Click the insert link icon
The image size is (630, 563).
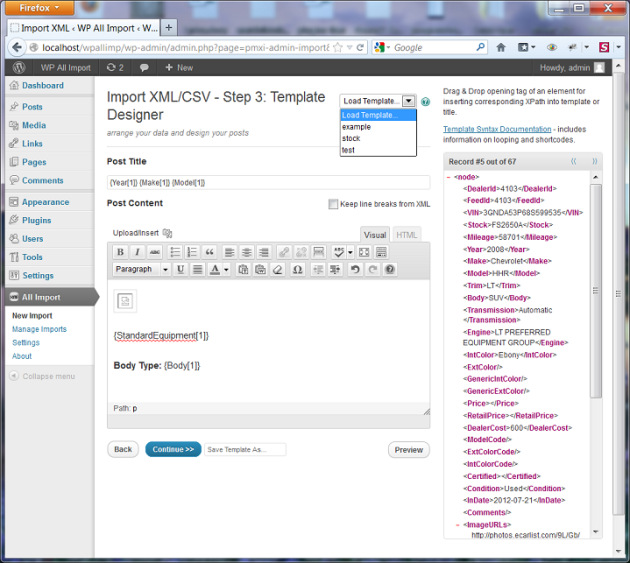(284, 252)
